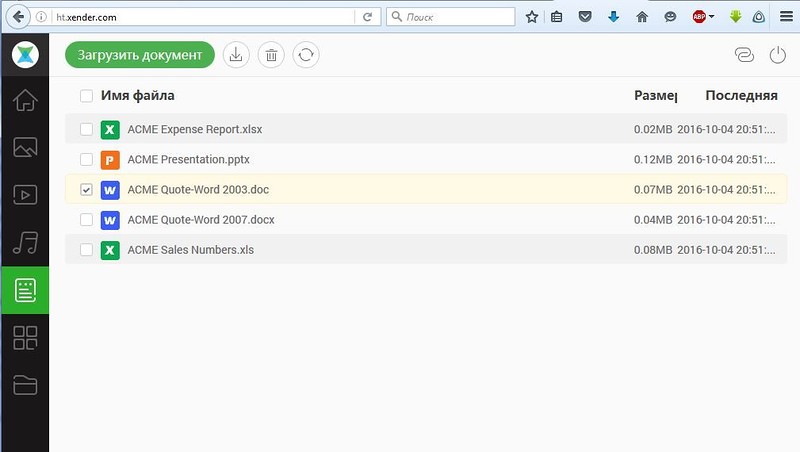Click the green download arrow extension icon
Screen dimensions: 800x452
(x=735, y=17)
